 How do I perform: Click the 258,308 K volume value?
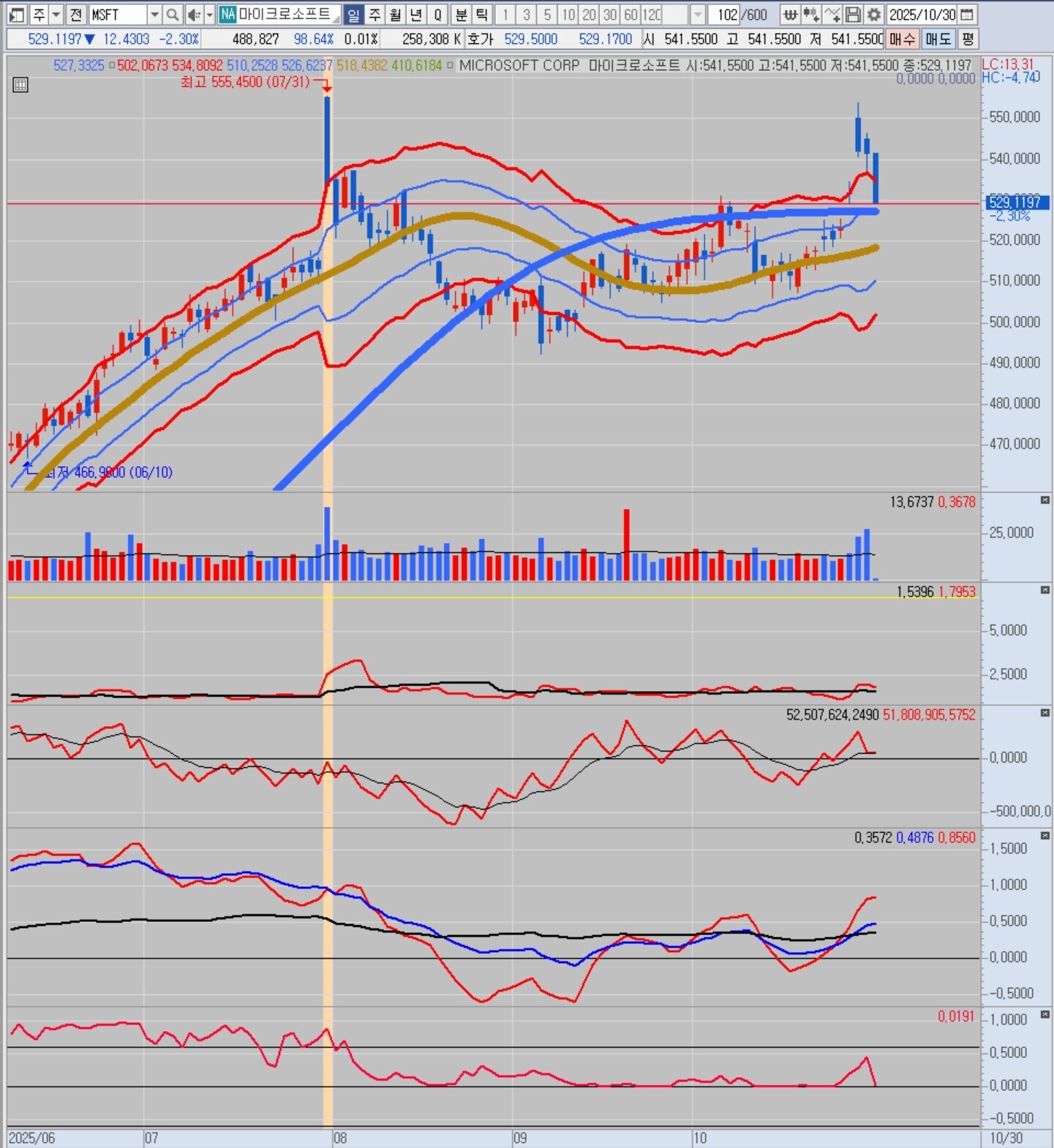click(431, 39)
